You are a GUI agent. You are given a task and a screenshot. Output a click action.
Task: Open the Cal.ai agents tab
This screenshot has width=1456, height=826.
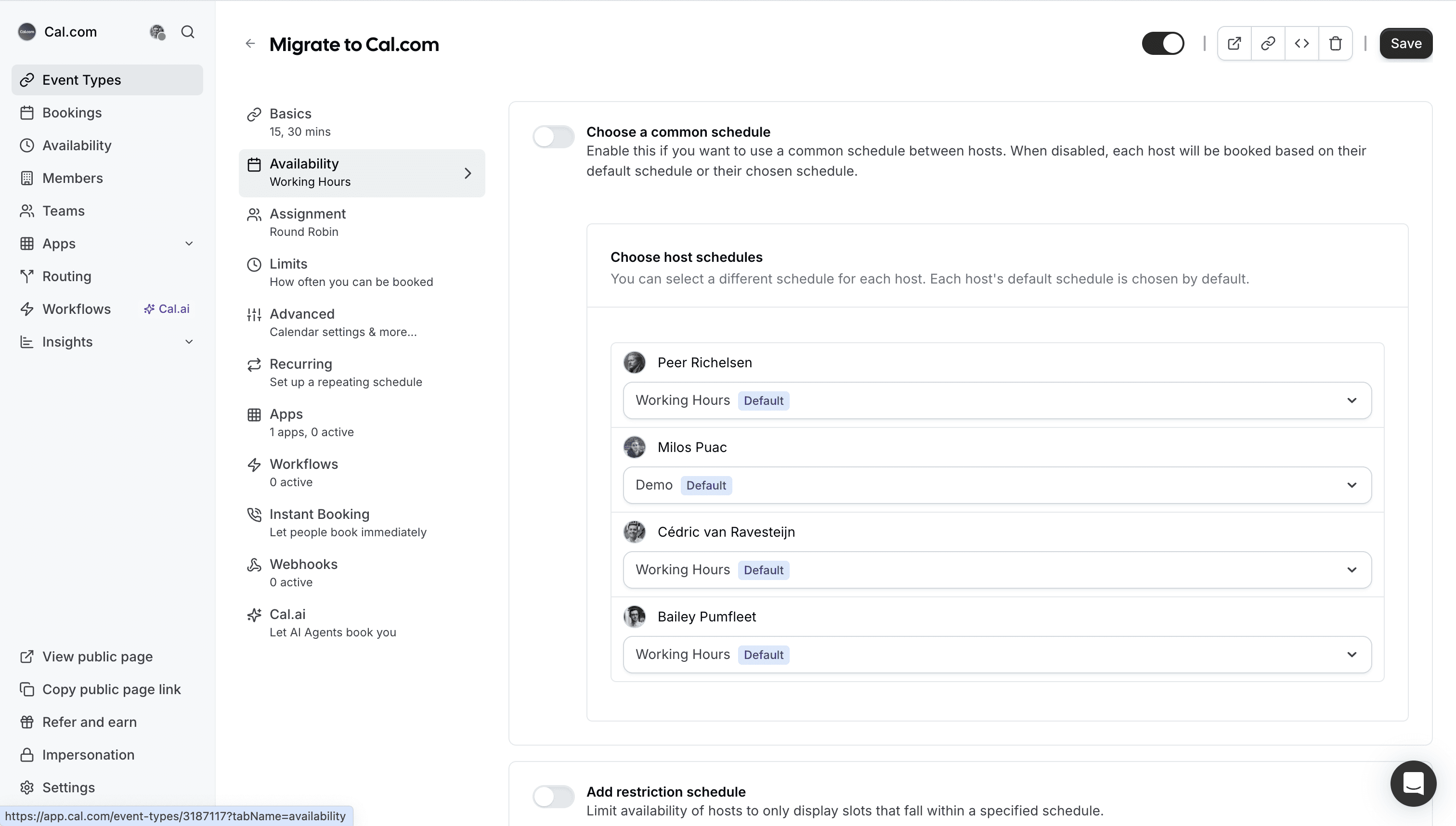[362, 623]
